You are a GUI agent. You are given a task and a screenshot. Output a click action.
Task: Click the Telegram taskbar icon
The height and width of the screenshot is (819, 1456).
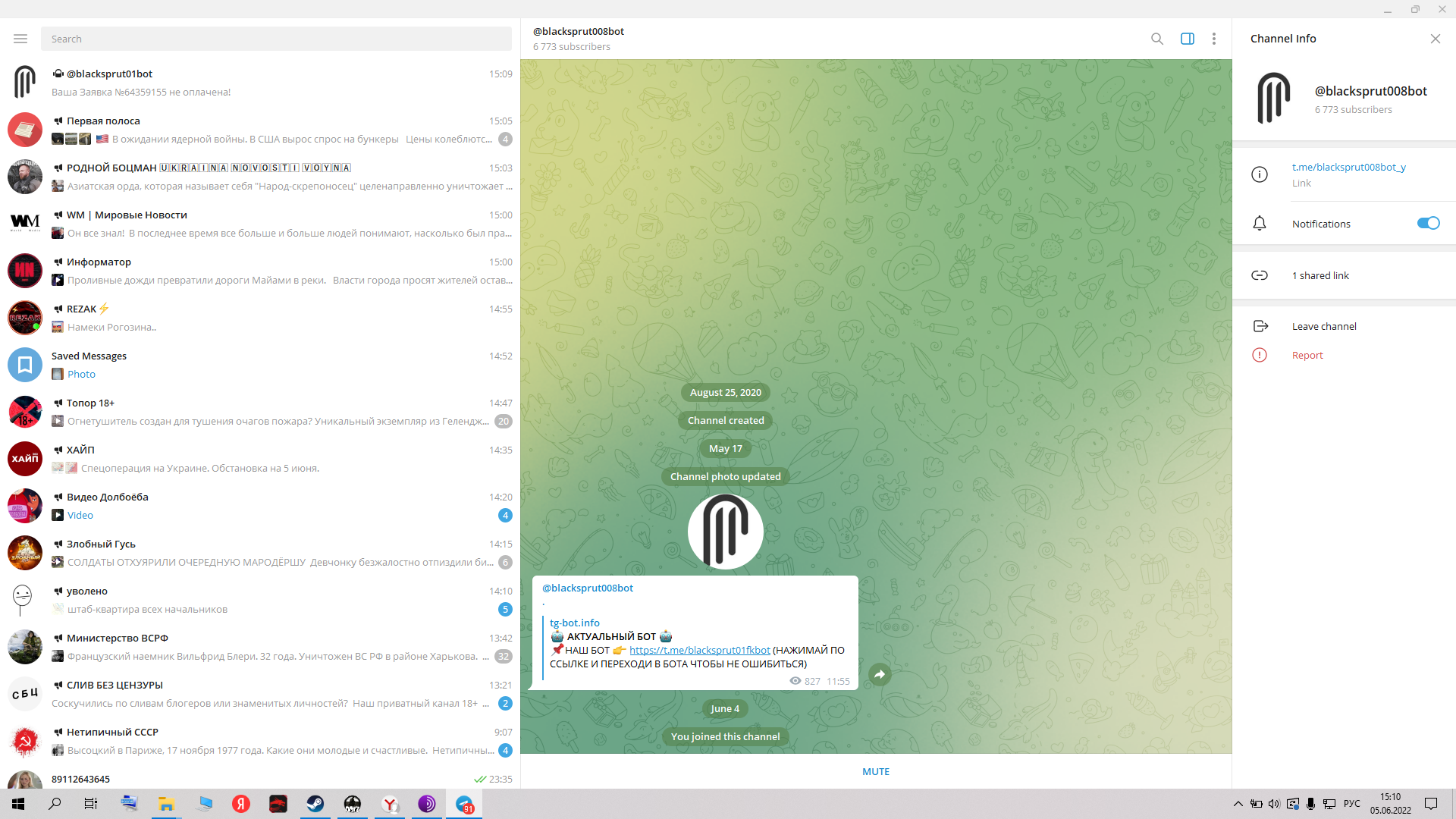(464, 804)
